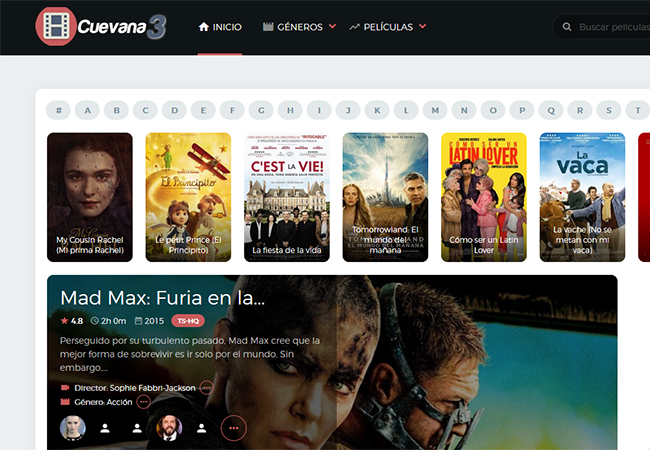Filter movies by letter I
Screen dimensions: 650x450
(x=319, y=110)
